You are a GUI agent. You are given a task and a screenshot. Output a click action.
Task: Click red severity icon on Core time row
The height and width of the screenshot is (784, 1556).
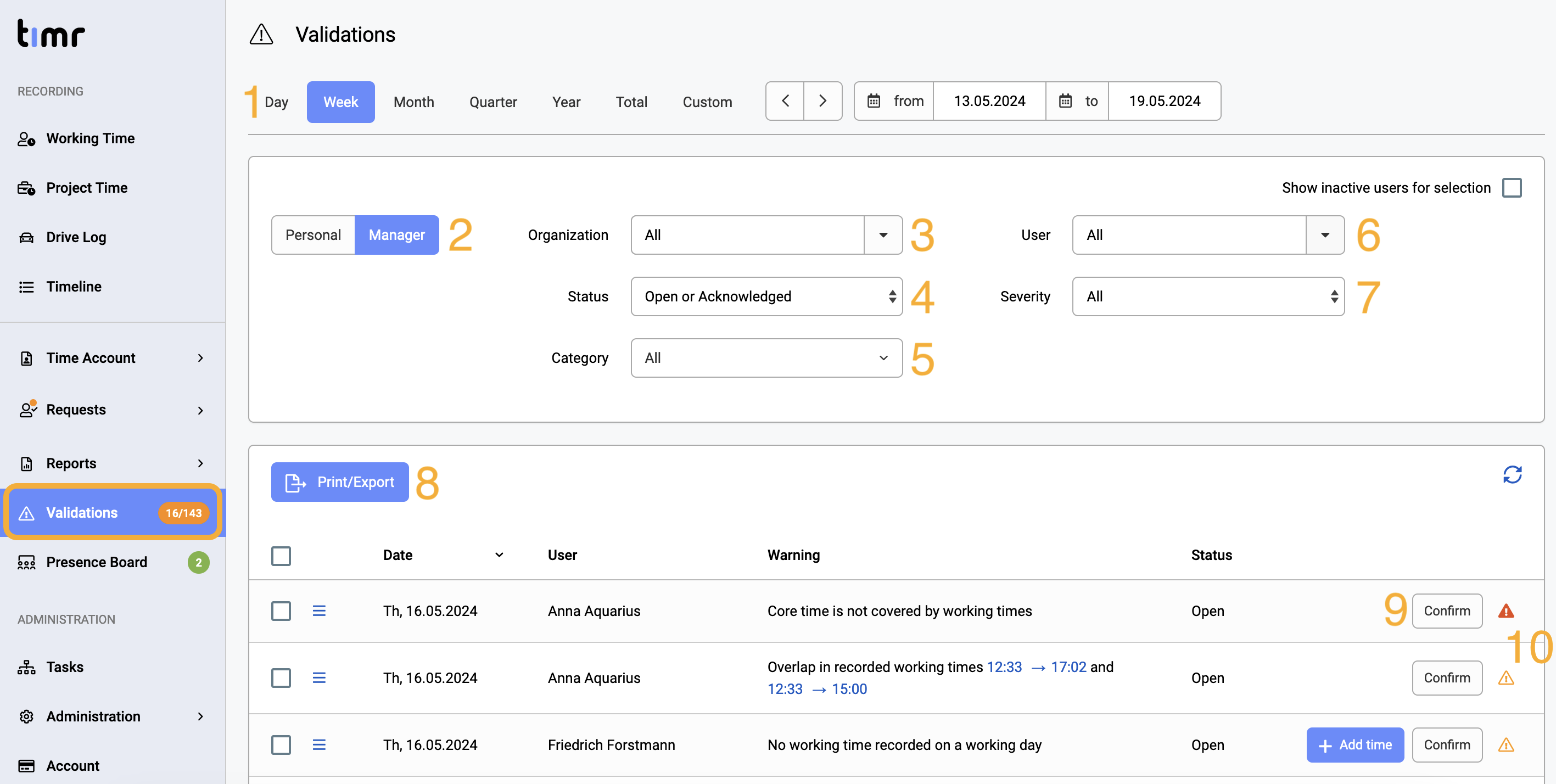coord(1506,611)
